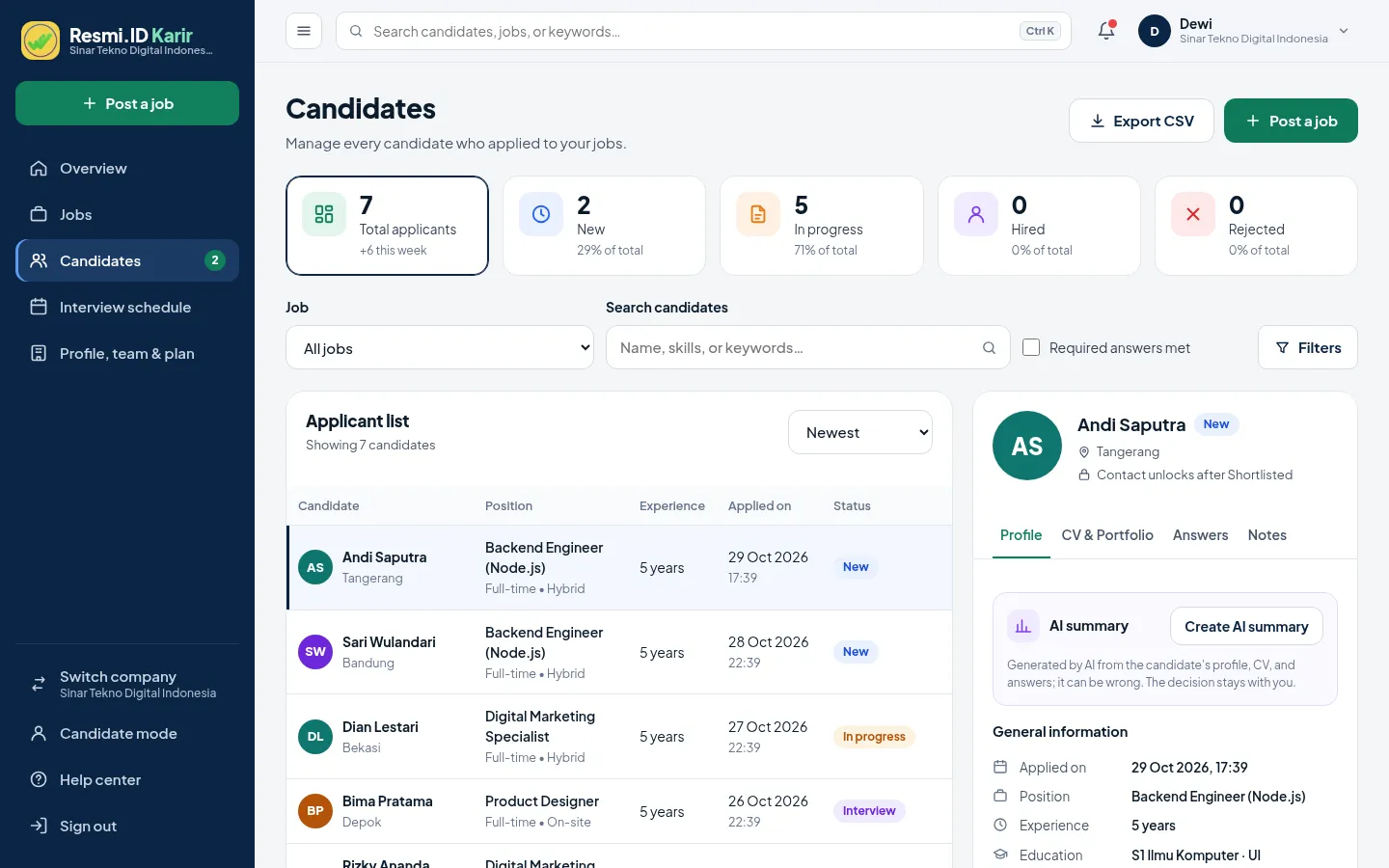Switch to the CV & Portfolio tab
1389x868 pixels.
(1107, 535)
